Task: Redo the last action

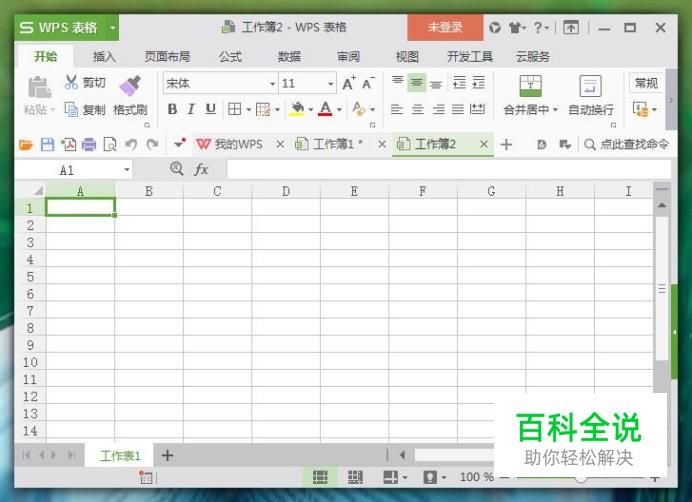Action: [152, 144]
